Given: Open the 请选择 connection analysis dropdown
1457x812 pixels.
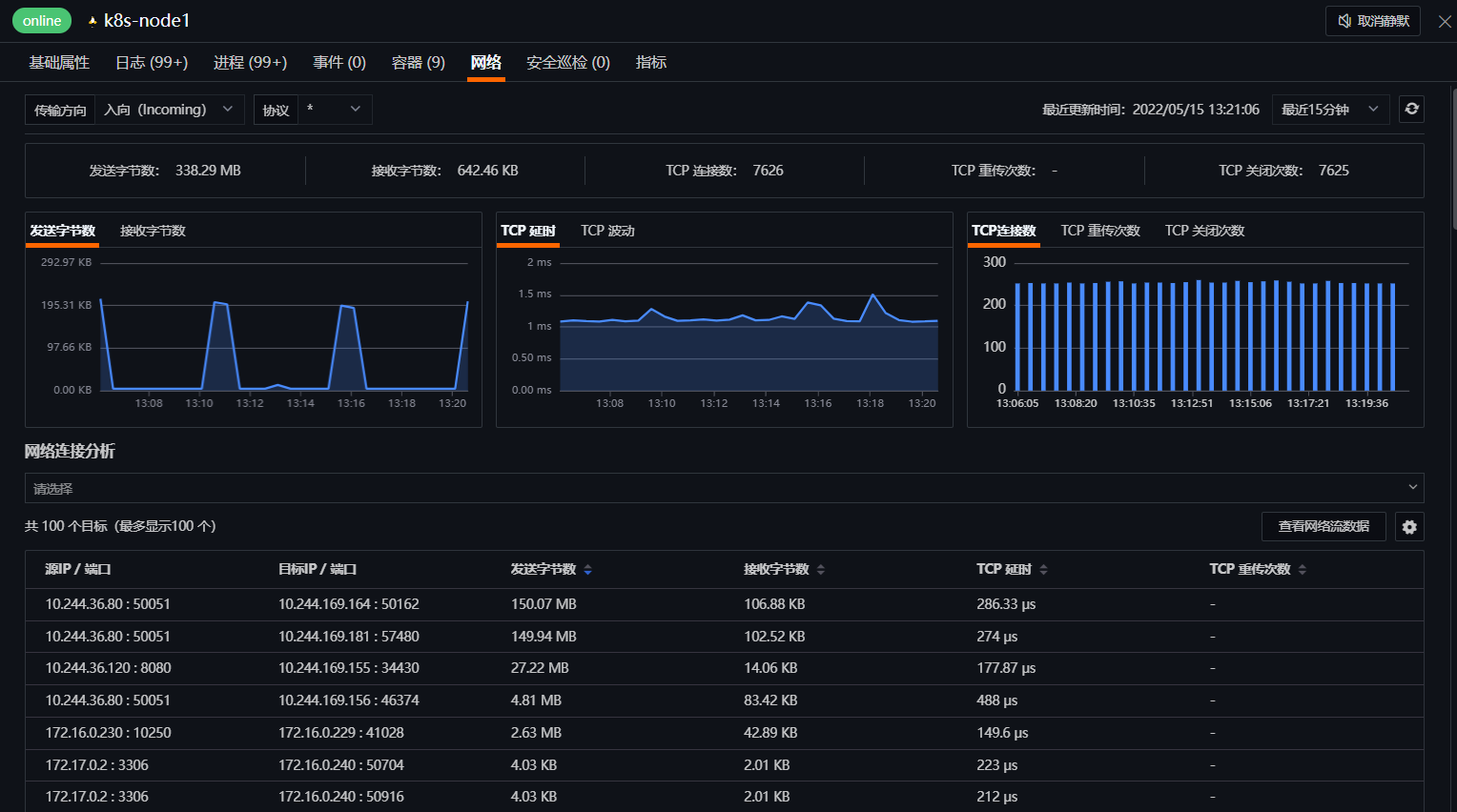Looking at the screenshot, I should point(724,488).
